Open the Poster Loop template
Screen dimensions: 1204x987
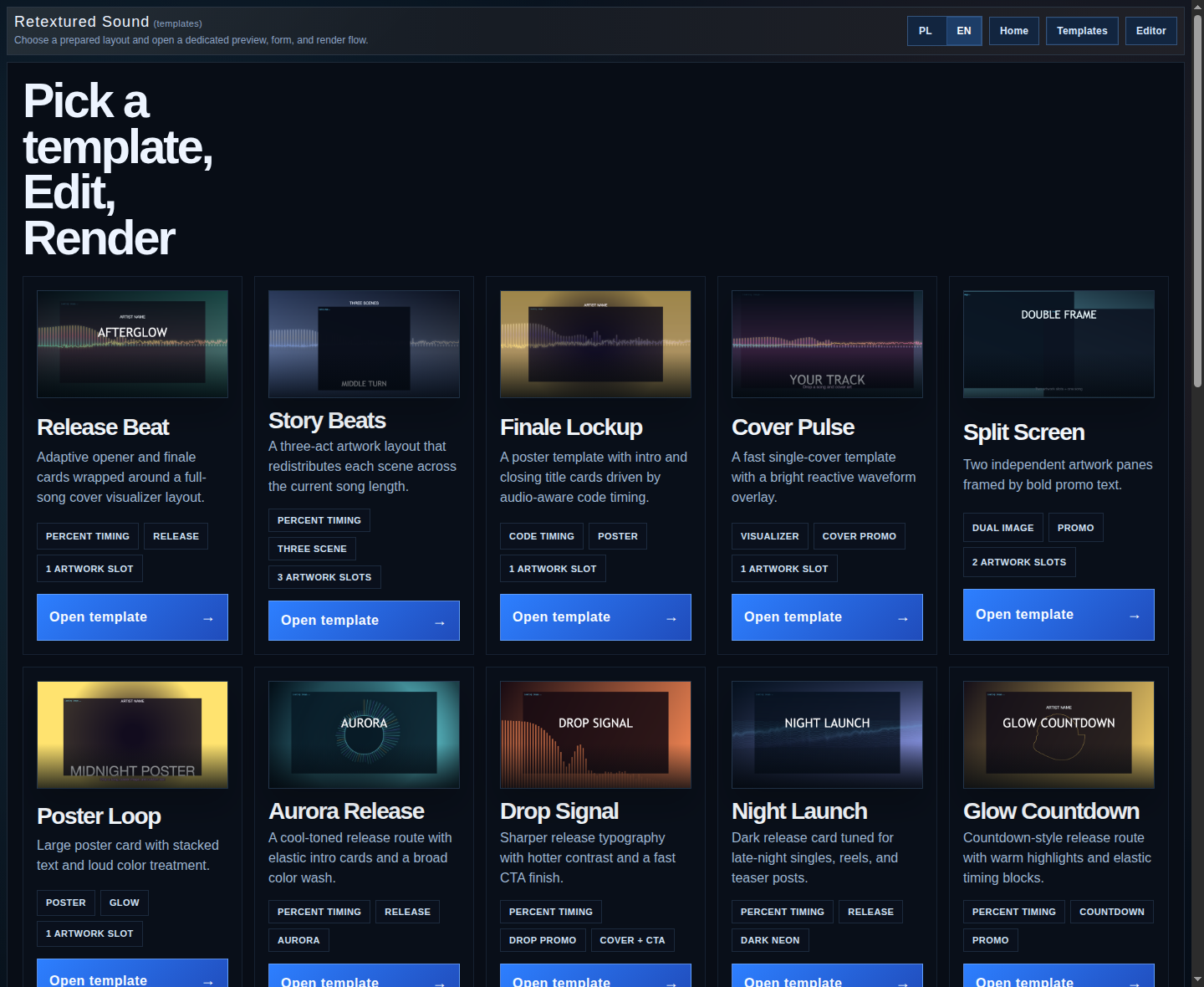(x=132, y=974)
